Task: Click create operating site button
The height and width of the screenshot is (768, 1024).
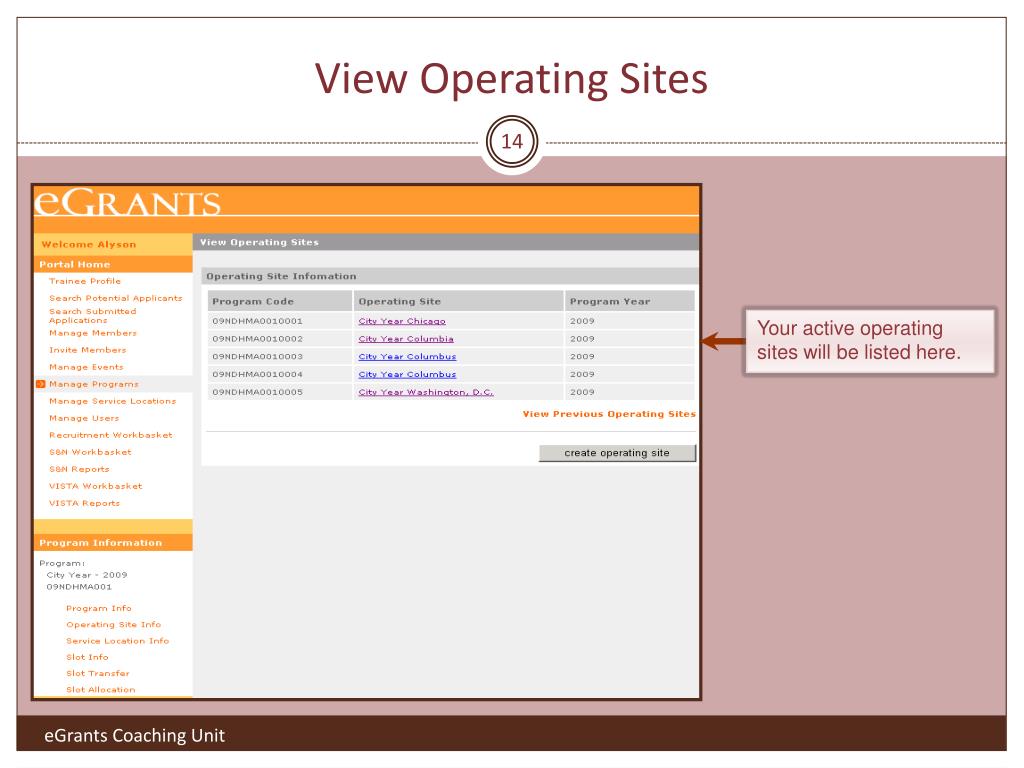Action: pyautogui.click(x=617, y=453)
